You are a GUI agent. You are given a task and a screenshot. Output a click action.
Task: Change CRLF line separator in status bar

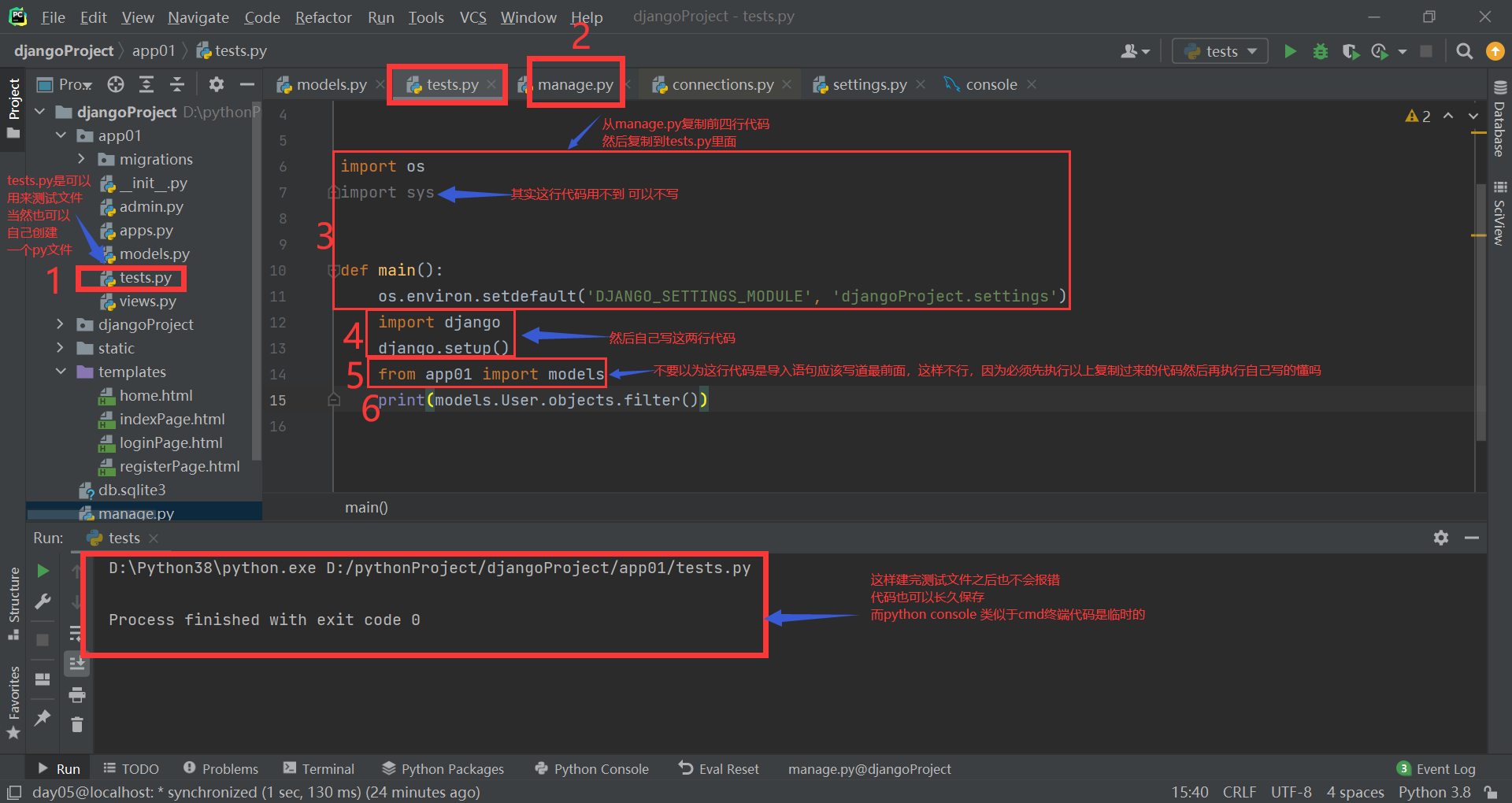(1239, 792)
